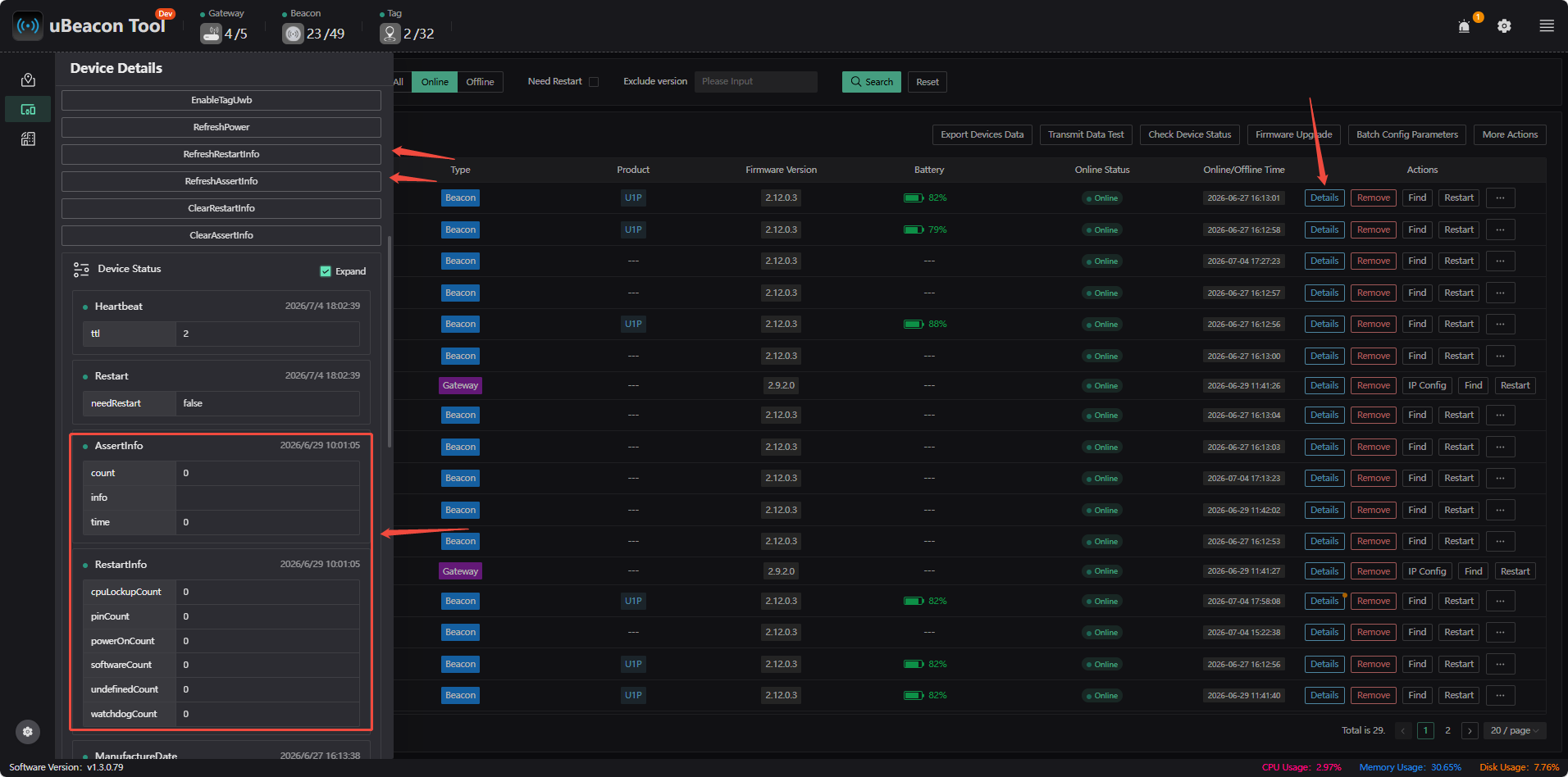1568x777 pixels.
Task: Uncheck the Expand checkbox in Device Status
Action: 326,271
